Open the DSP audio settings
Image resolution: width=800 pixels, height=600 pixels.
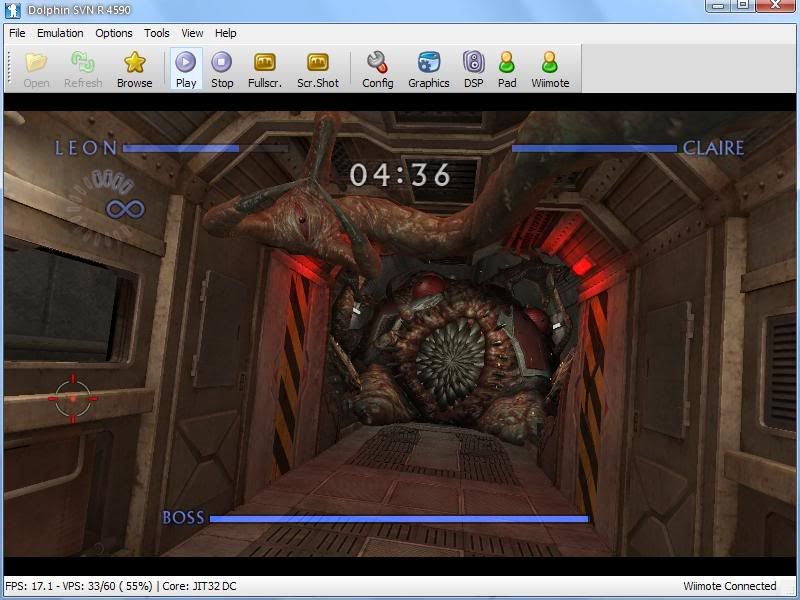473,69
